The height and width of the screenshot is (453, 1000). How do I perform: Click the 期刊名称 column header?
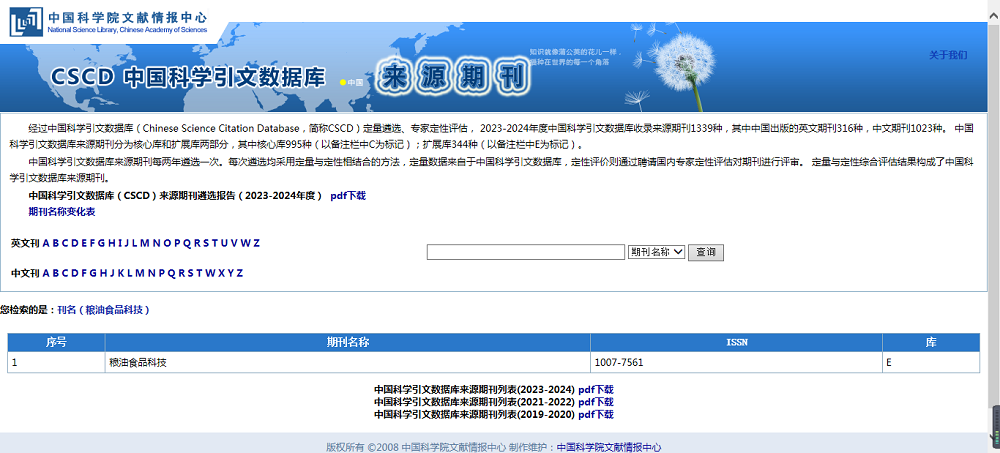pyautogui.click(x=348, y=342)
